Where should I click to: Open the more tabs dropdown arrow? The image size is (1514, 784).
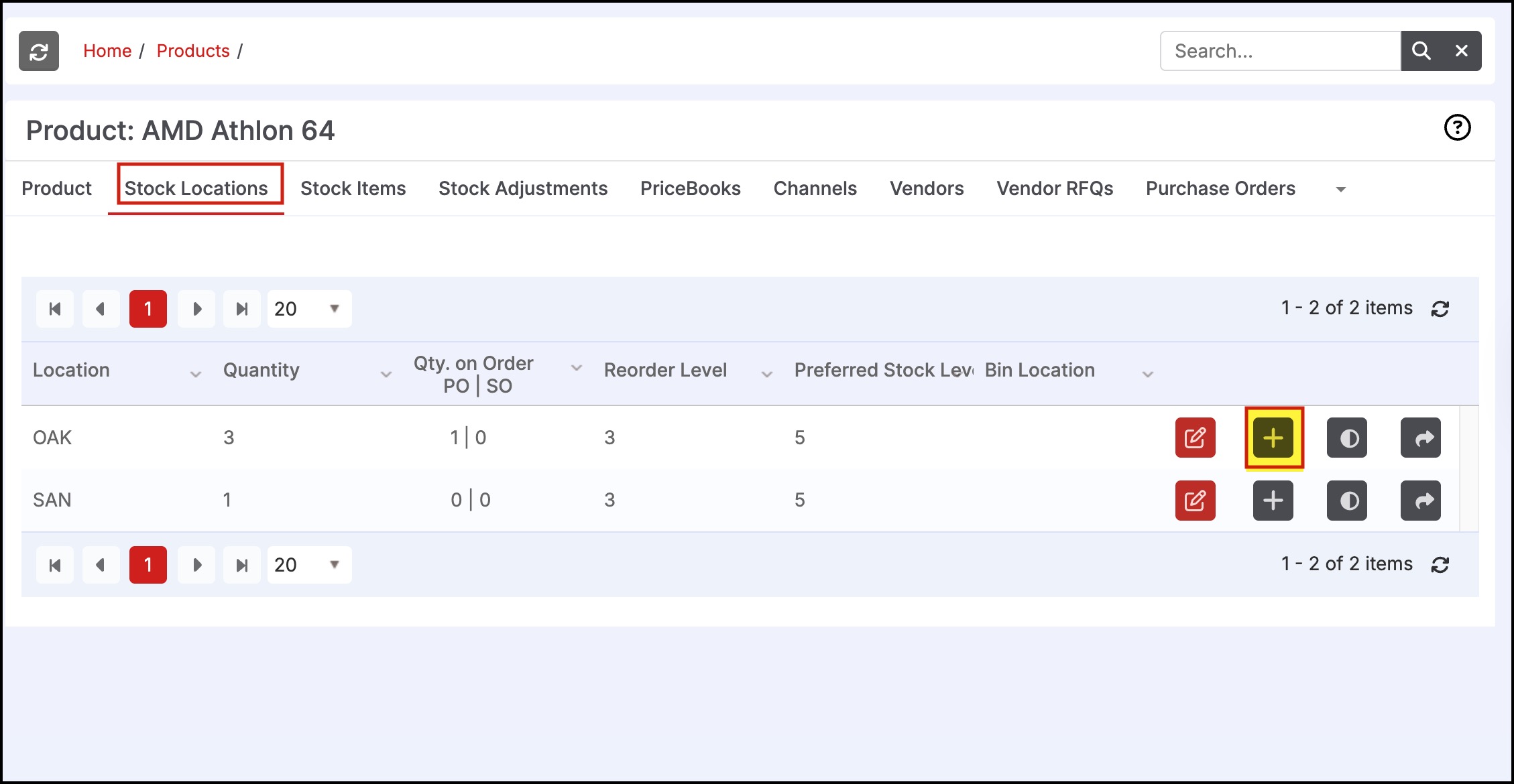pos(1341,190)
